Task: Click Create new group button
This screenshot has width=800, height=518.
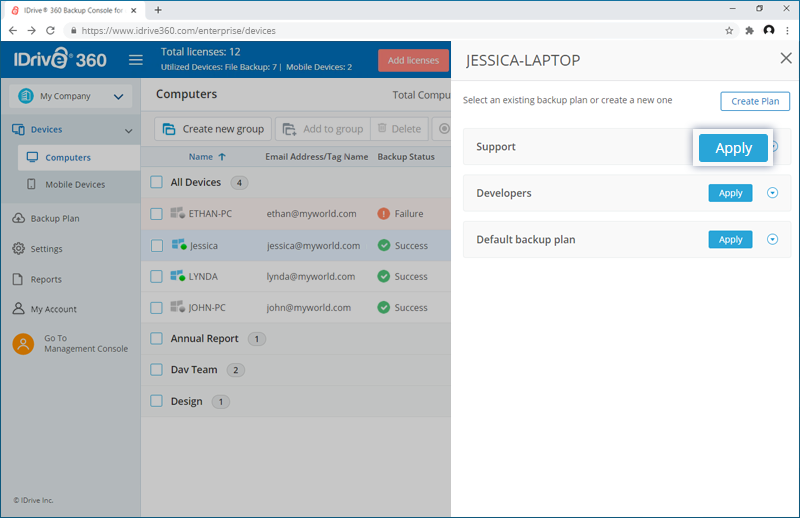Action: 213,129
